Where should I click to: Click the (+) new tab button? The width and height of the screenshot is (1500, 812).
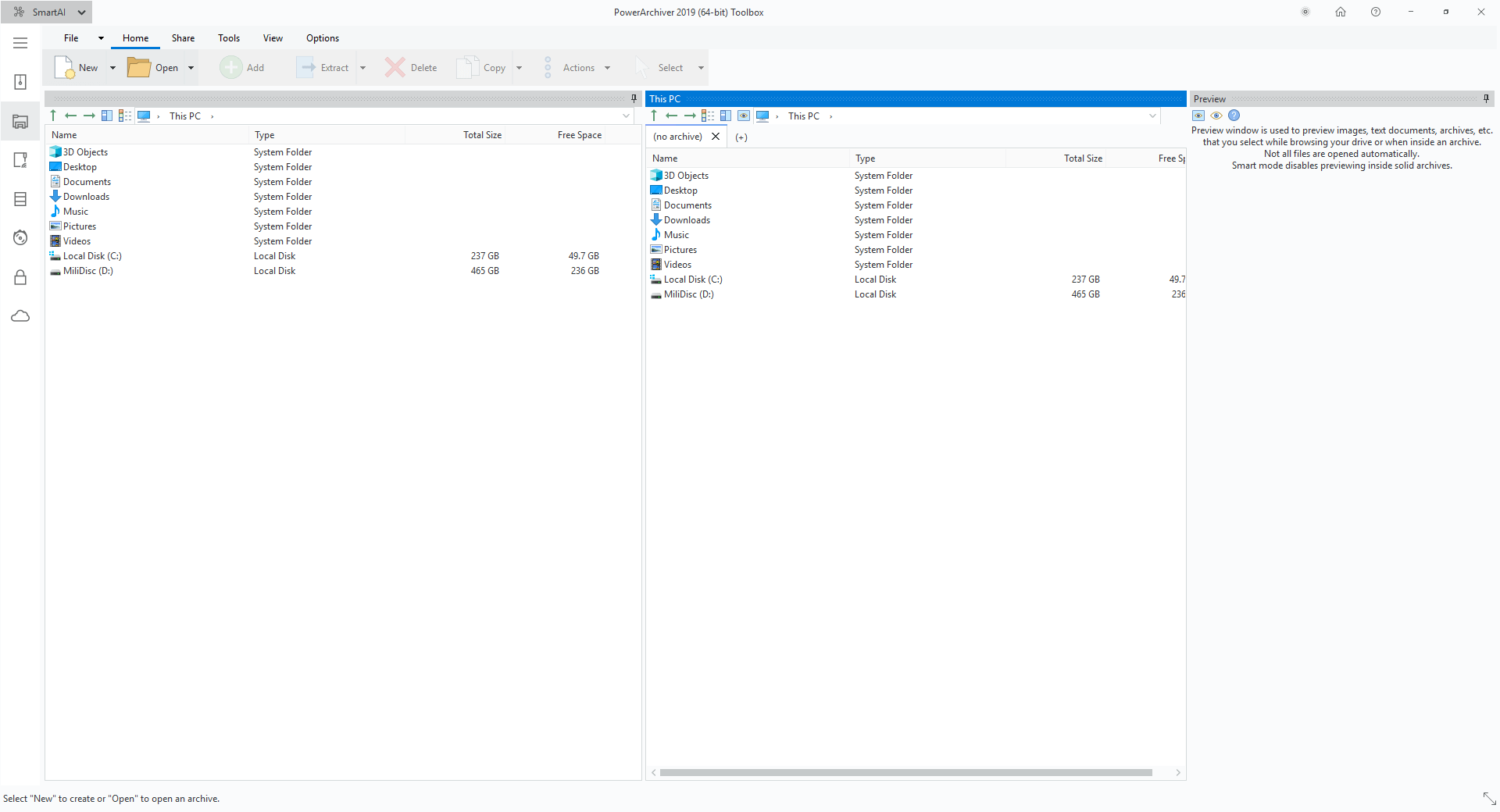(x=741, y=137)
